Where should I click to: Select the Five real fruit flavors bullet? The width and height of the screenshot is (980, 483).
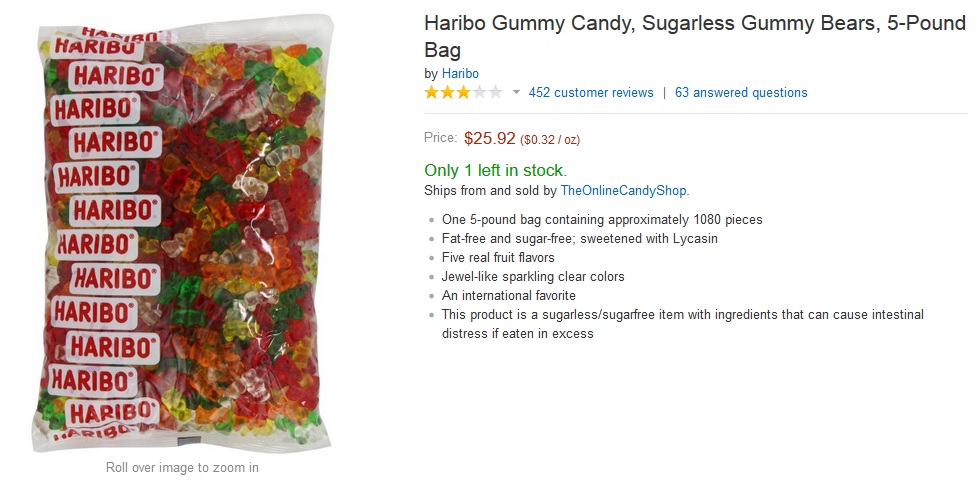click(x=498, y=257)
